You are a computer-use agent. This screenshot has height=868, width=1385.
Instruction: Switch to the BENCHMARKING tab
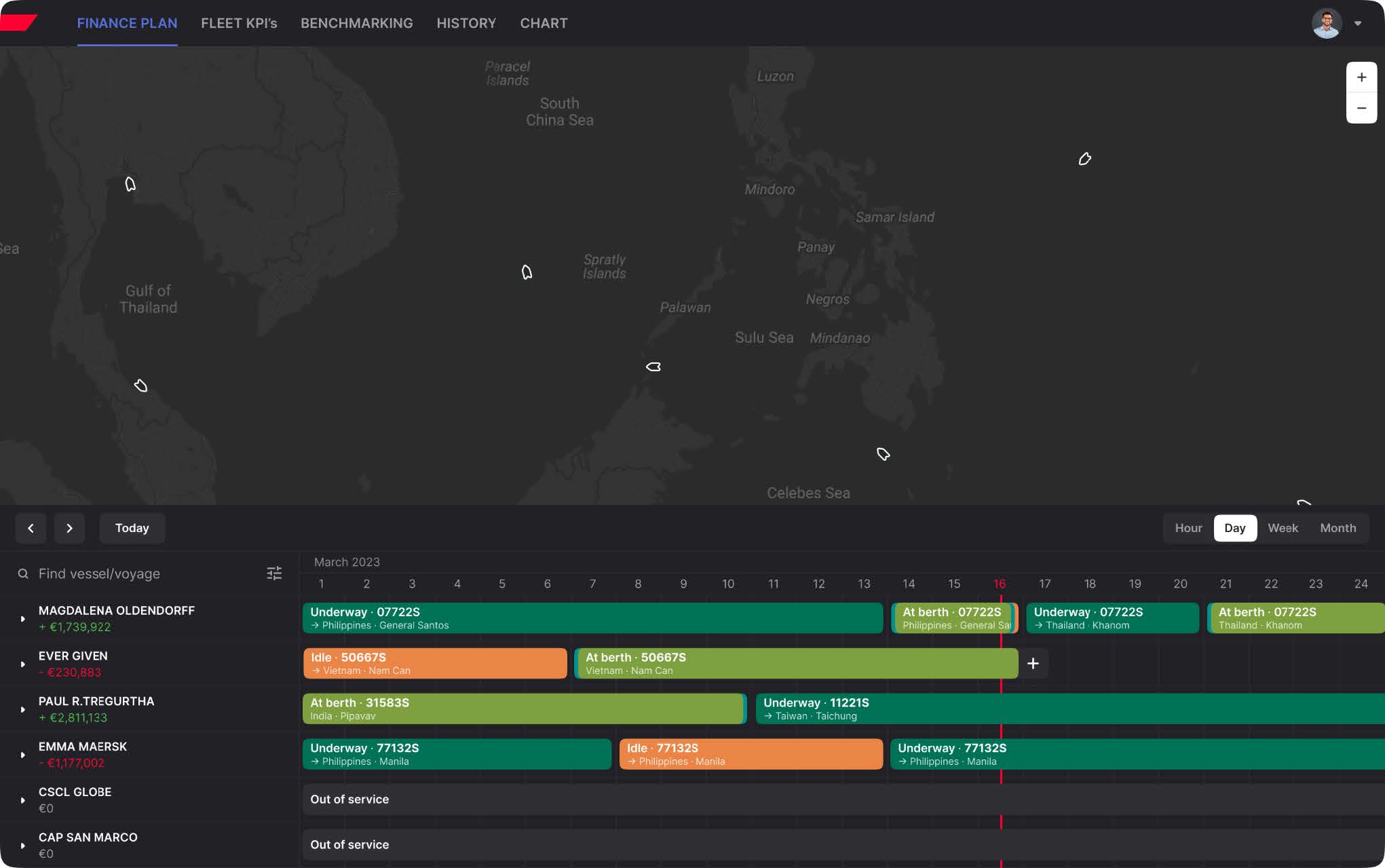coord(357,22)
